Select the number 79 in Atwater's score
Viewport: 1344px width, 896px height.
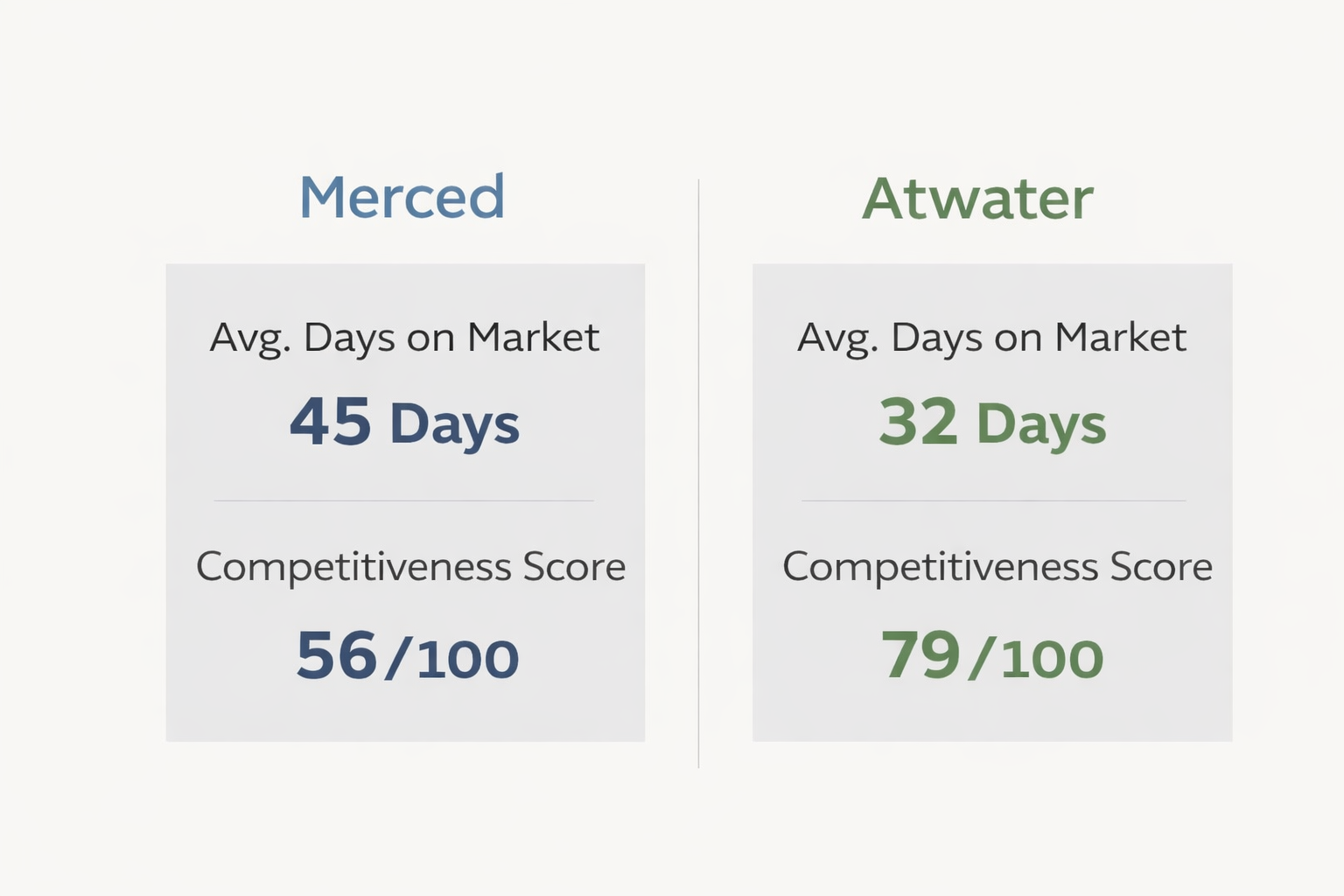(920, 655)
